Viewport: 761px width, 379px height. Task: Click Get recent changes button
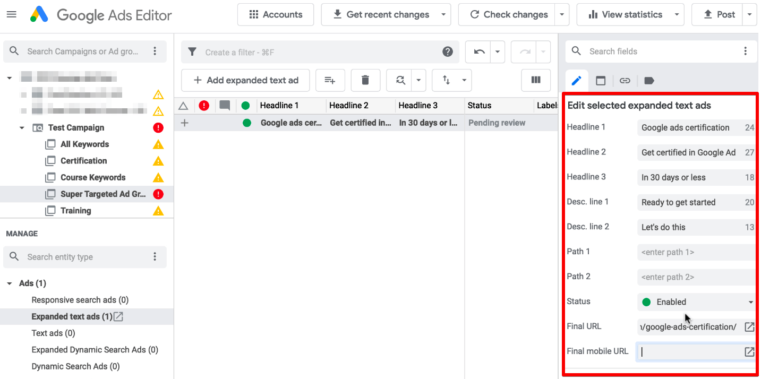(x=380, y=15)
